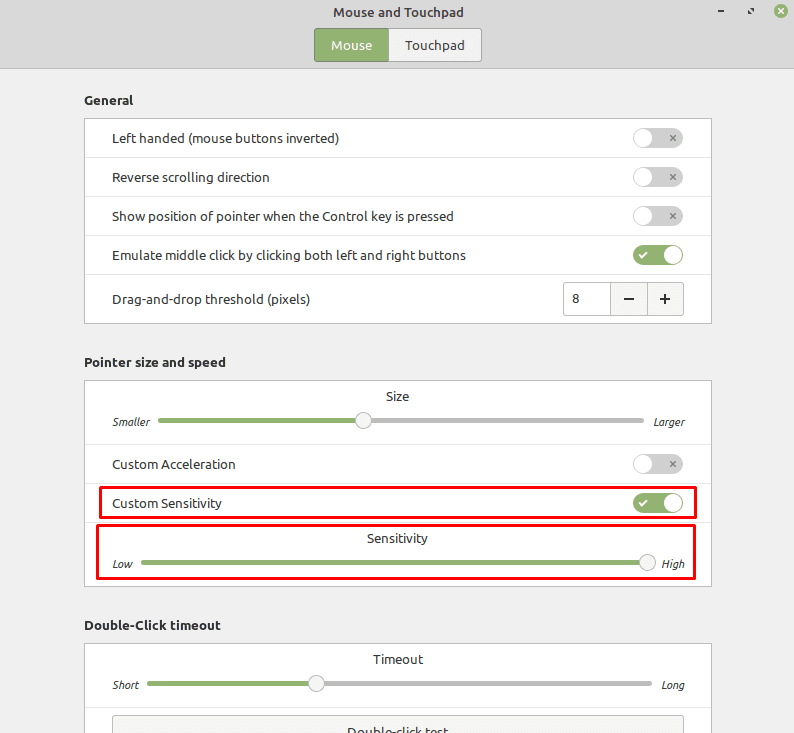This screenshot has height=733, width=794.
Task: Turn off Custom Sensitivity switch
Action: [657, 503]
